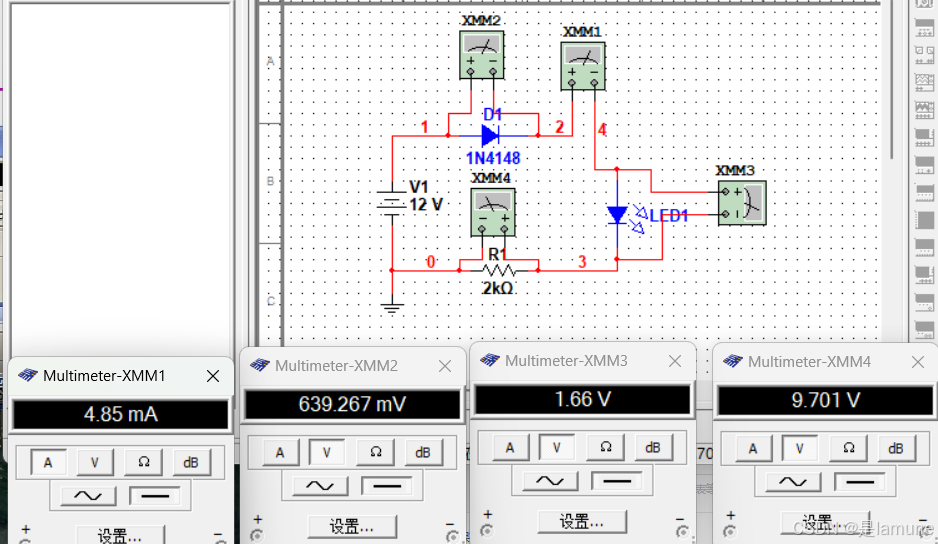Set XMM1 to voltmeter mode V

[95, 463]
